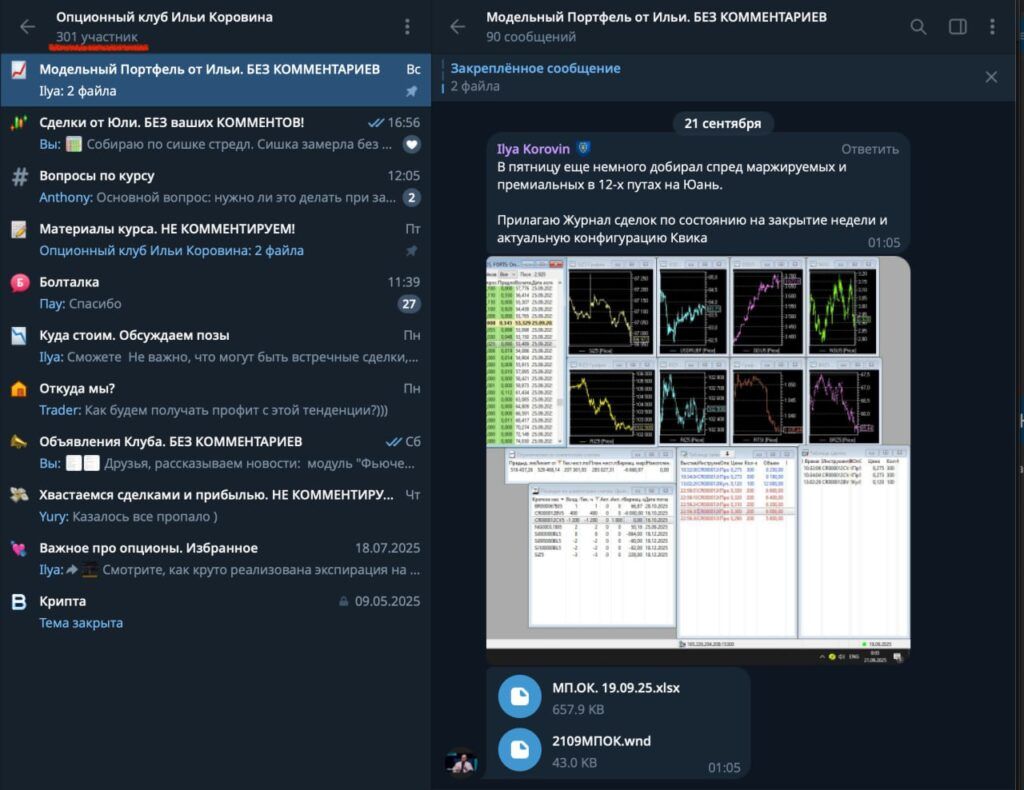Open the Откуда мы? topic

click(216, 400)
